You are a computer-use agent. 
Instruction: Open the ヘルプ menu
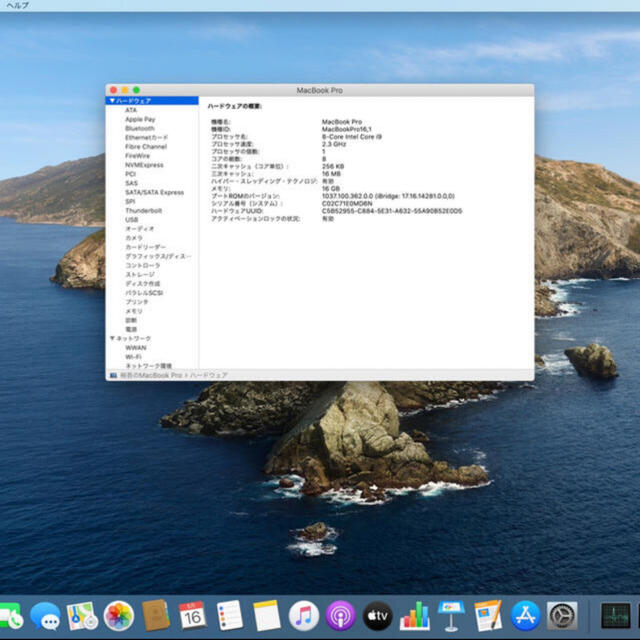(18, 5)
